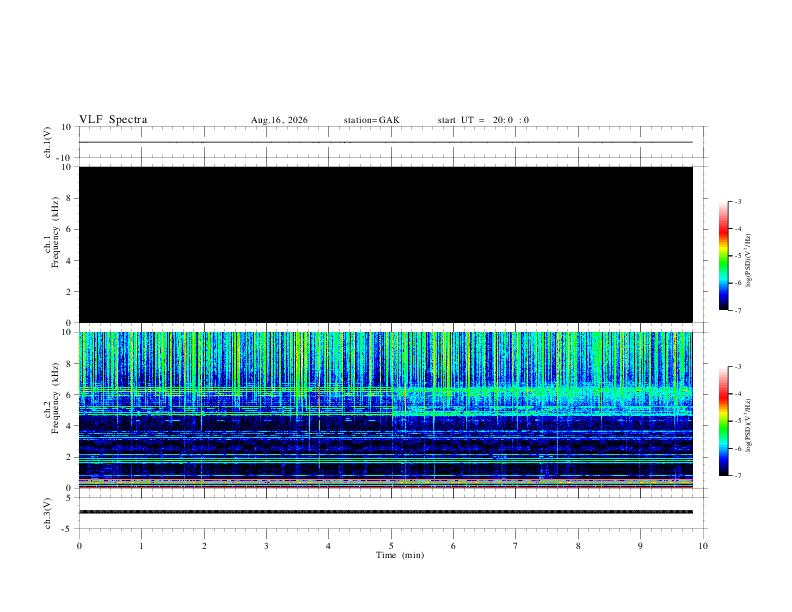Click the red band at bottom of ch.2 spectrogram
792x612 pixels.
click(386, 487)
